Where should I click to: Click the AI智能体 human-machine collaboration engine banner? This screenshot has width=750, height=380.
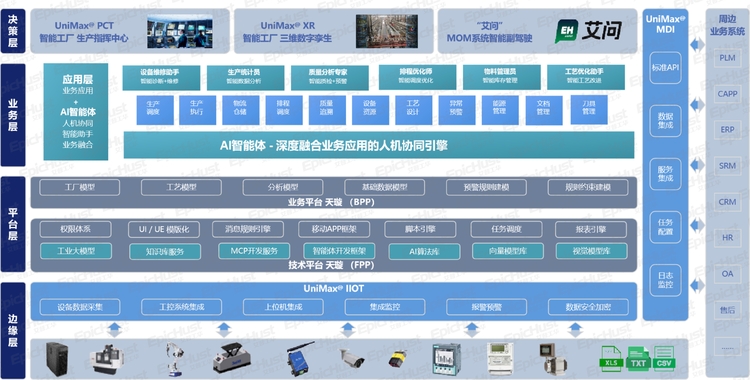coord(379,145)
